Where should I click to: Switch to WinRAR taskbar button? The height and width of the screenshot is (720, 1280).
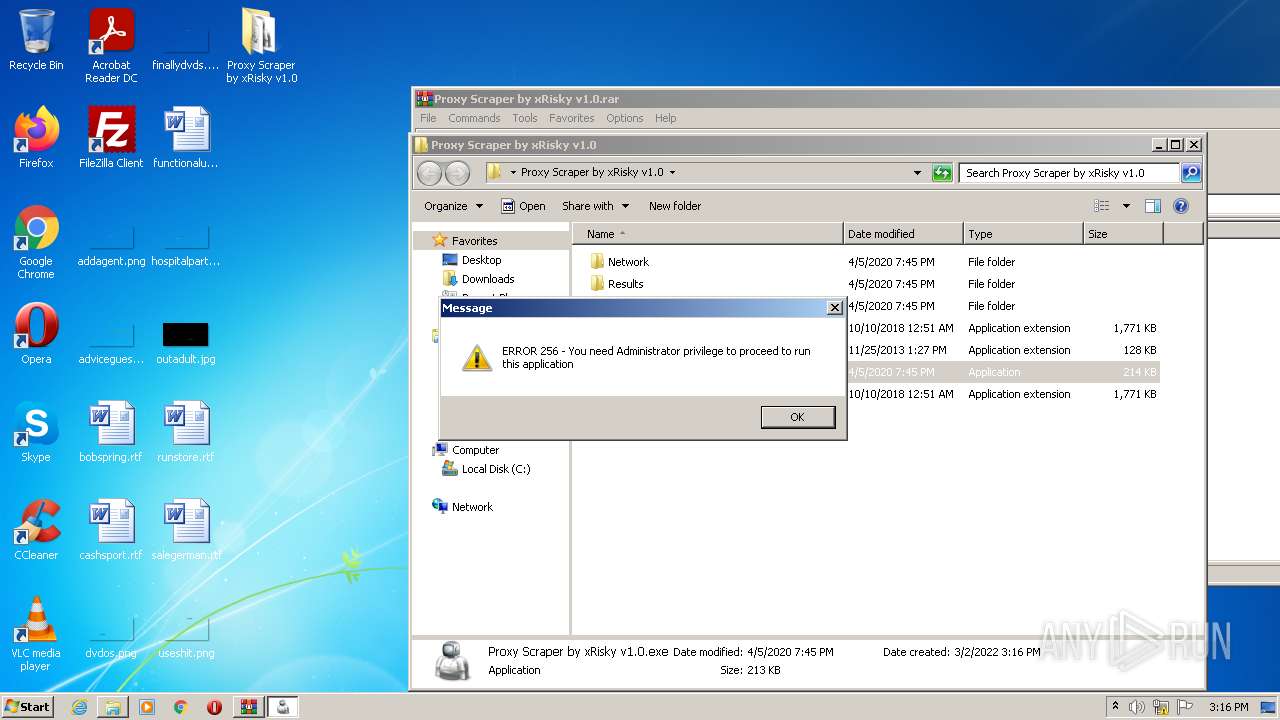coord(248,707)
